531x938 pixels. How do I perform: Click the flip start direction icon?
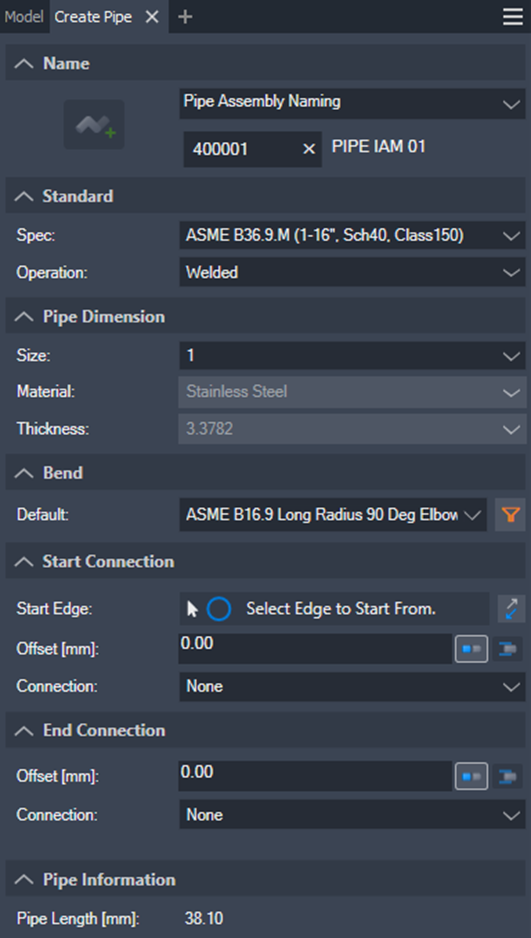pyautogui.click(x=511, y=609)
